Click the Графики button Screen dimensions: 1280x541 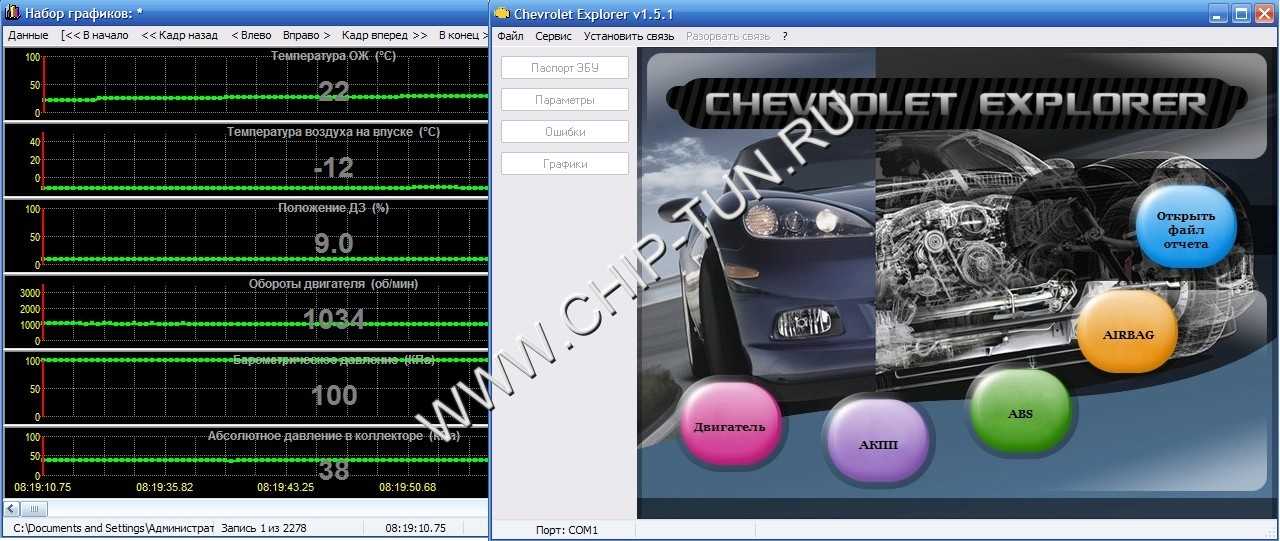[x=565, y=164]
